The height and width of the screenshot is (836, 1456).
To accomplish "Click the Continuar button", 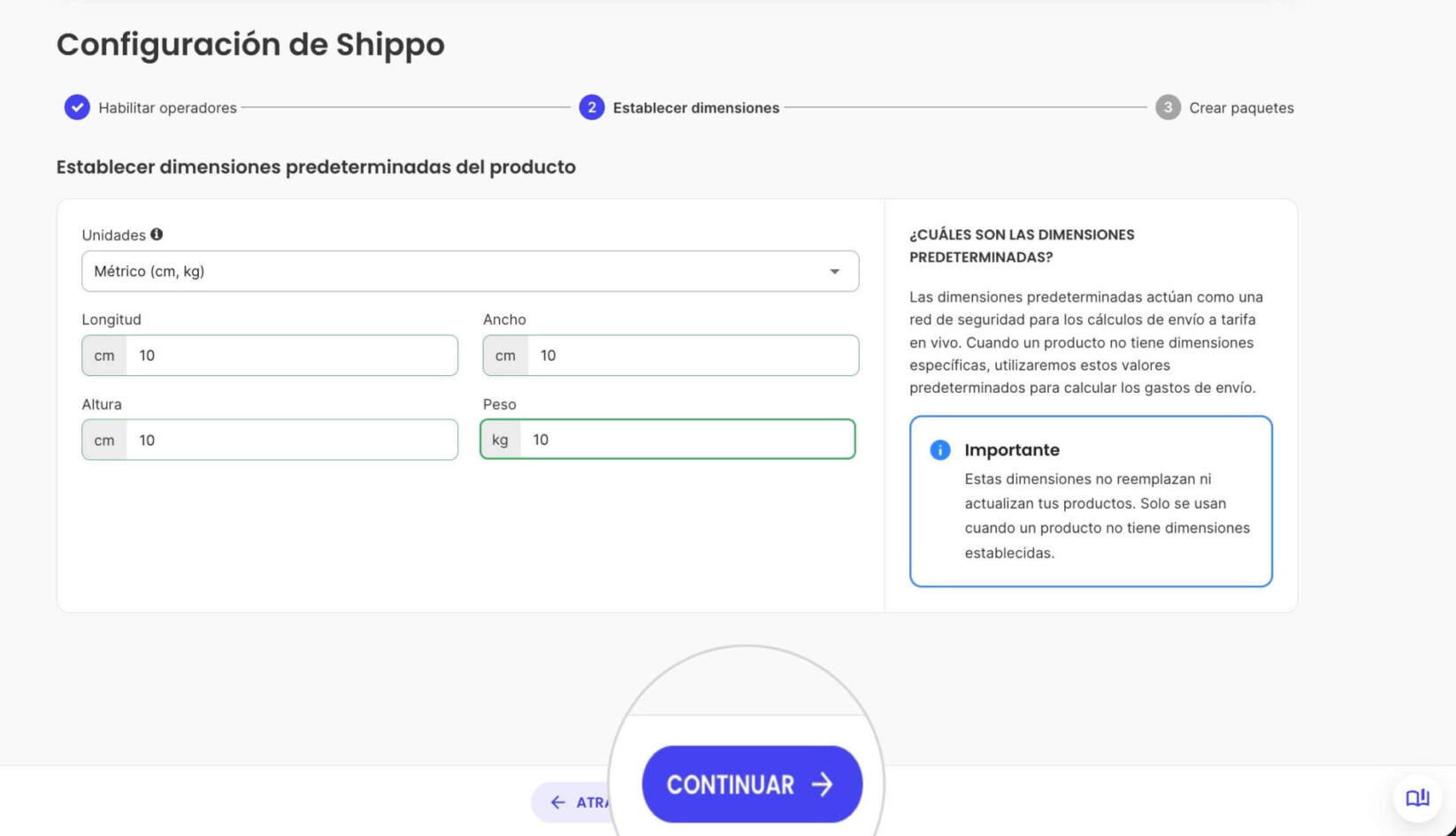I will pyautogui.click(x=752, y=784).
